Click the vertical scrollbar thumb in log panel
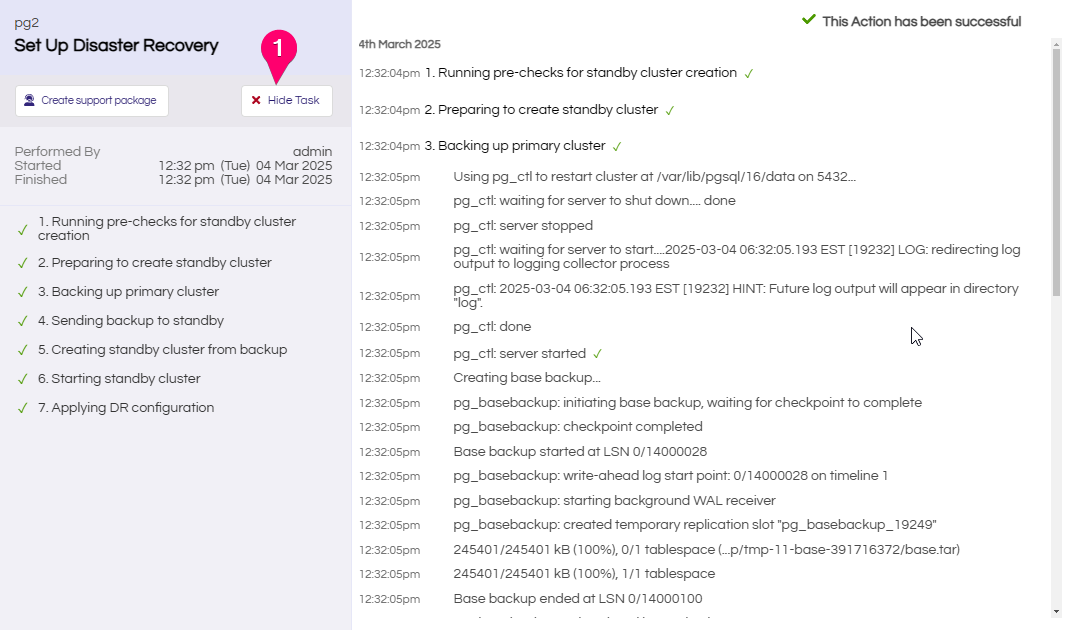 click(x=1056, y=170)
